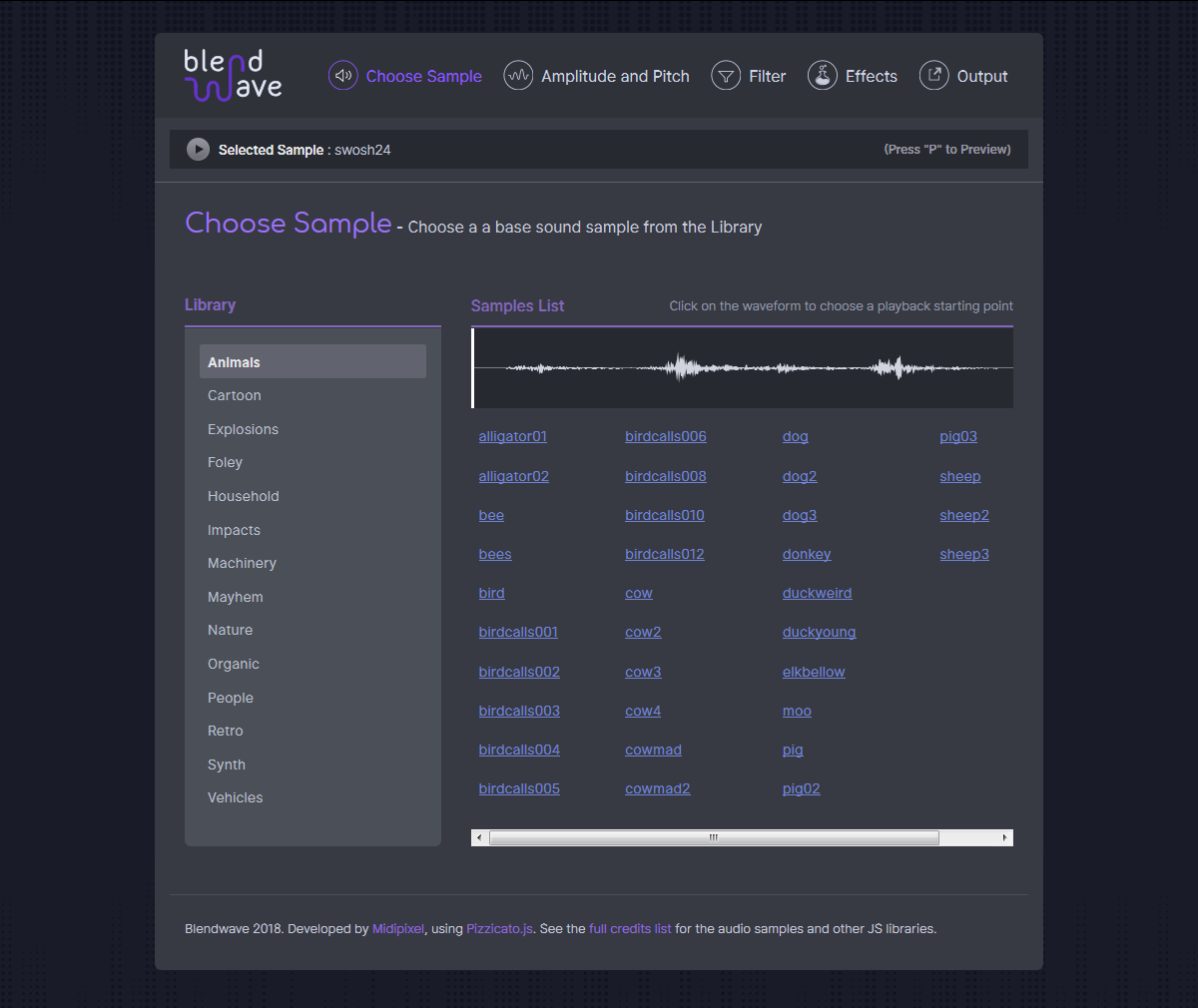Switch to the Effects tab
This screenshot has height=1008, width=1198.
871,76
